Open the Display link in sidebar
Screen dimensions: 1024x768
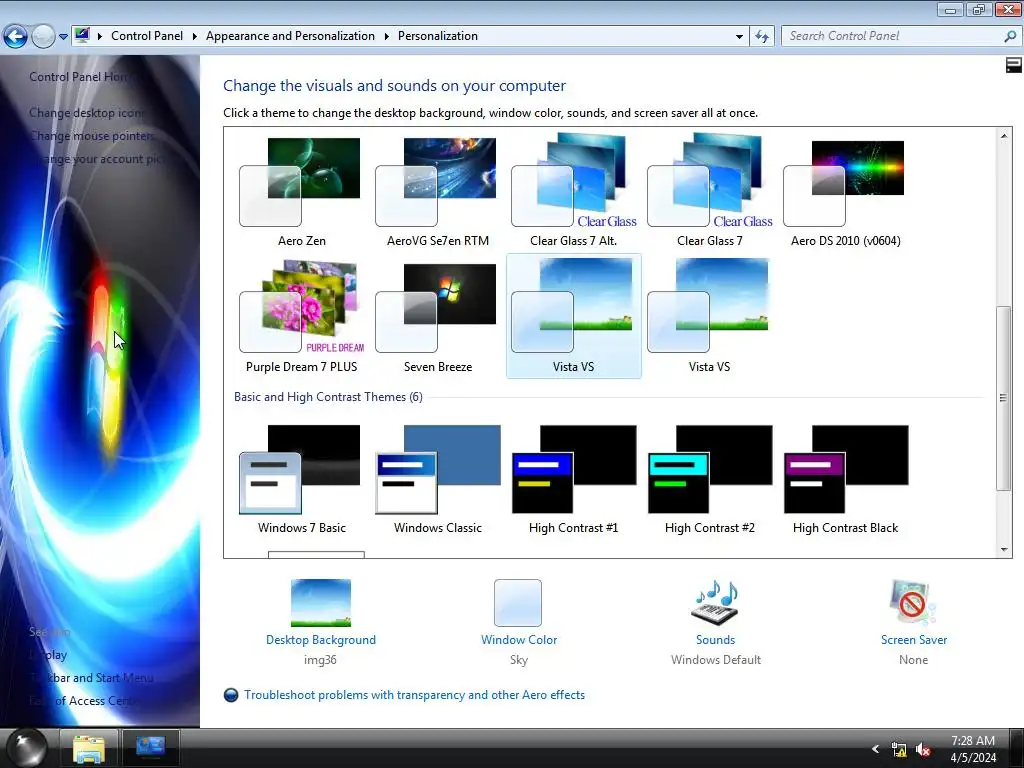[x=48, y=655]
